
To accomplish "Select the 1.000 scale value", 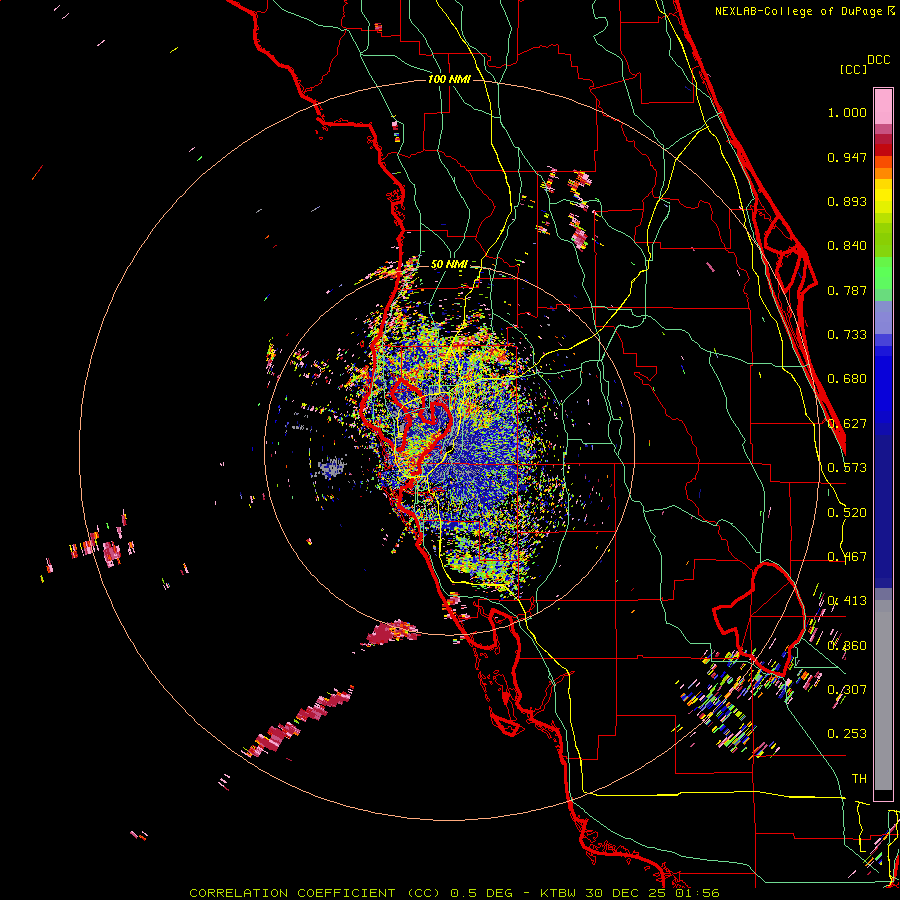I will [x=847, y=112].
